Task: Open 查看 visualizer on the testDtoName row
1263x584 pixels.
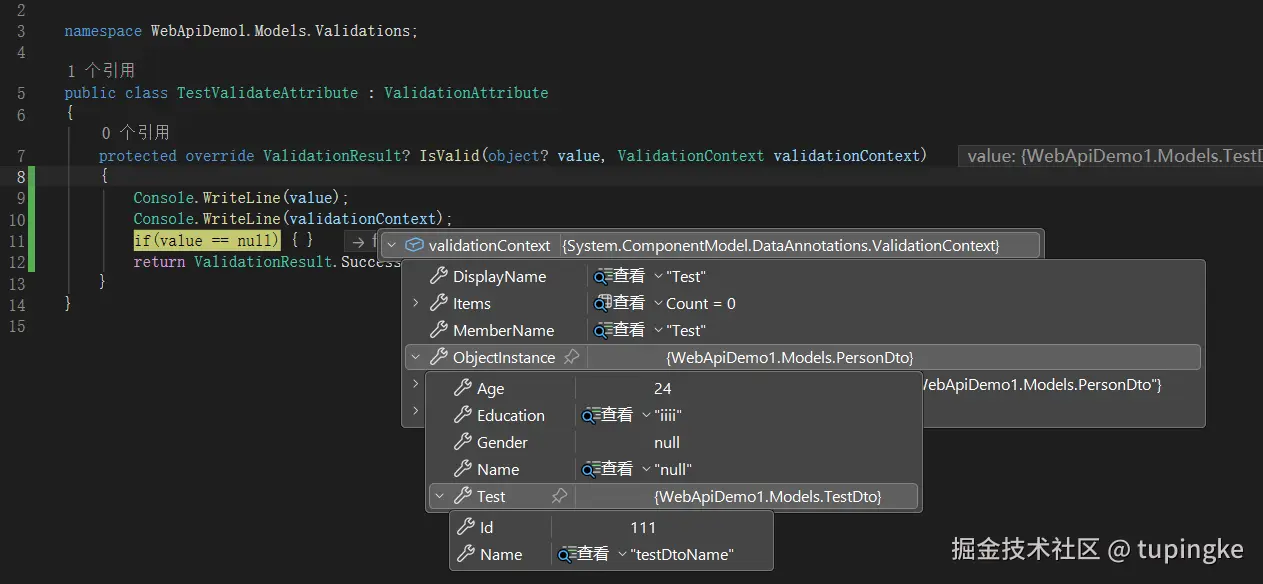Action: tap(584, 554)
